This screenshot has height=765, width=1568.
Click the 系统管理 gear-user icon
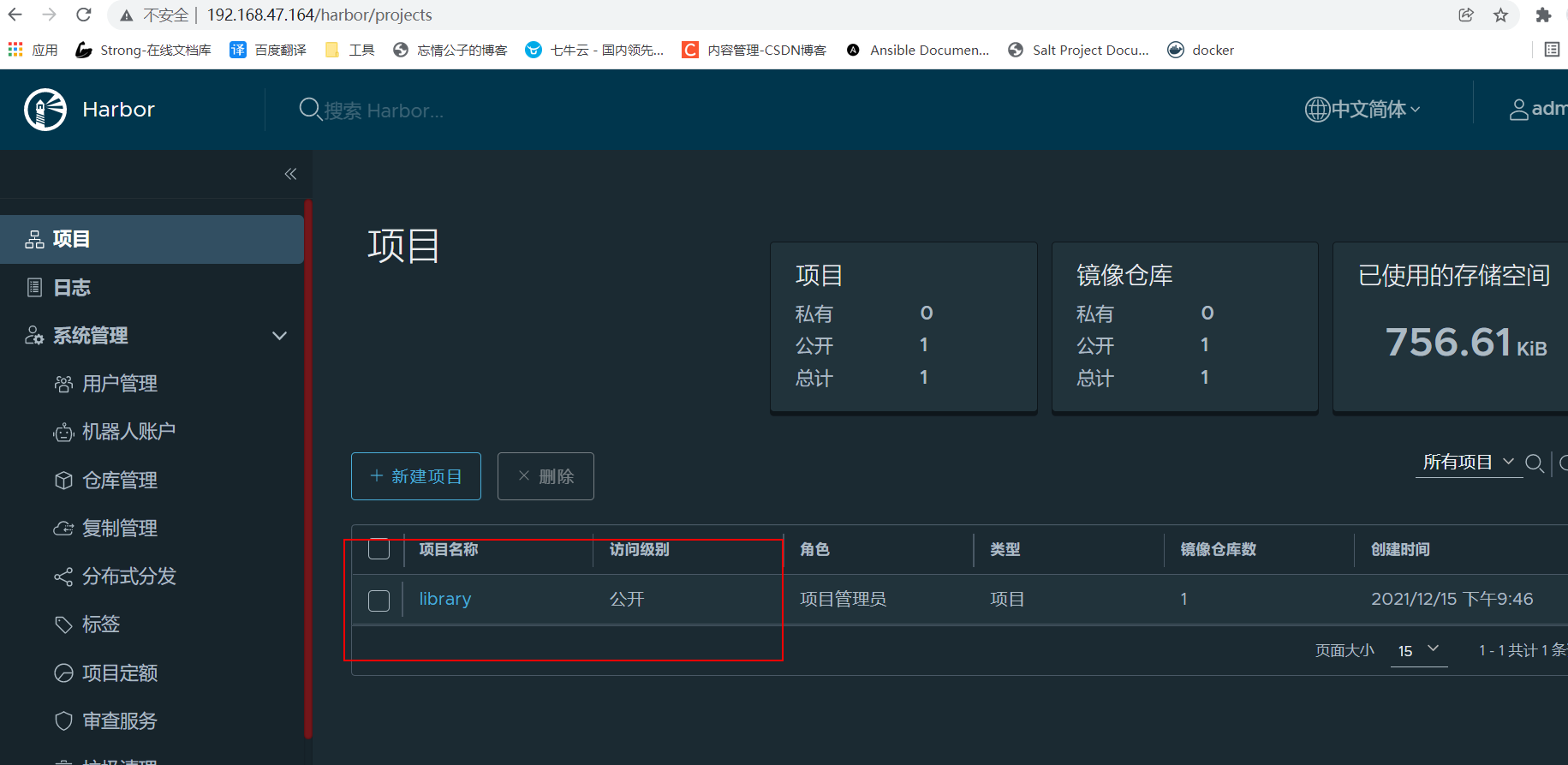[x=34, y=336]
